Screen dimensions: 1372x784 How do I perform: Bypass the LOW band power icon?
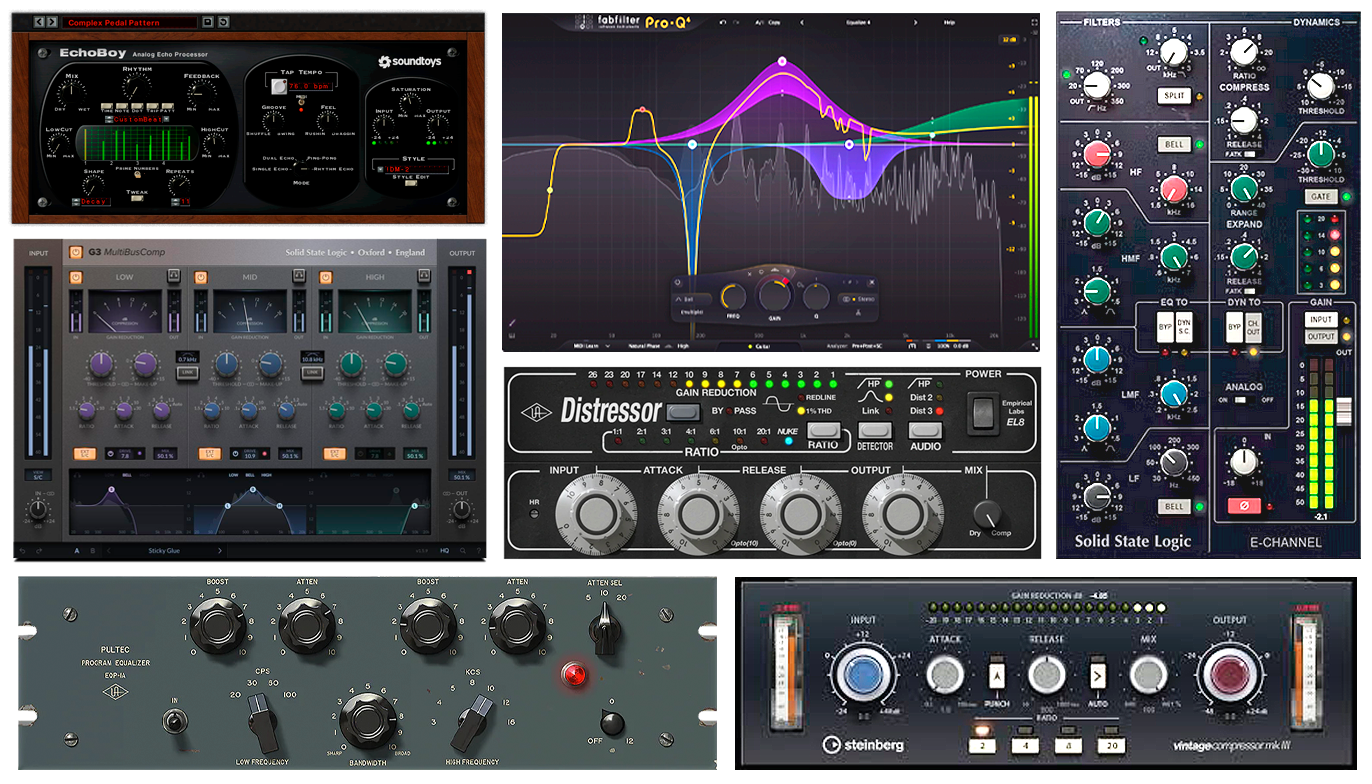[75, 276]
